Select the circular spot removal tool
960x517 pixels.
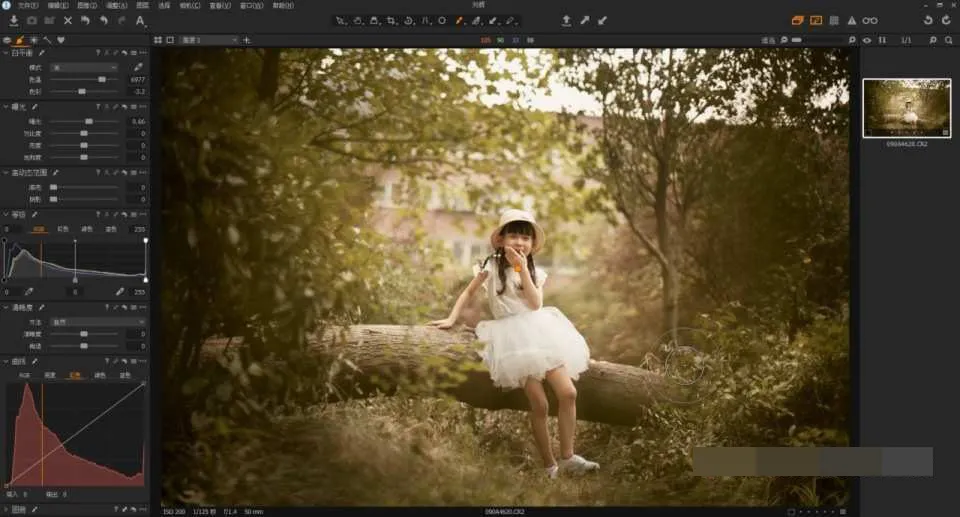point(442,21)
